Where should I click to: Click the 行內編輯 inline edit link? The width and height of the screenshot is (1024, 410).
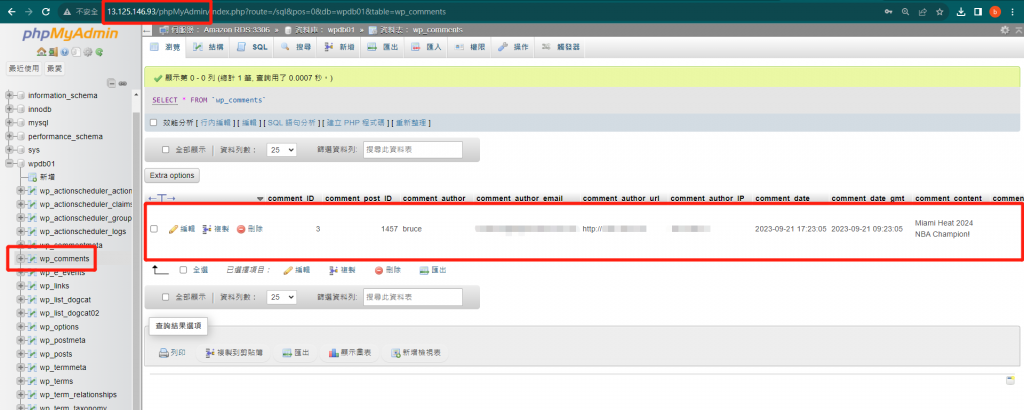click(215, 123)
